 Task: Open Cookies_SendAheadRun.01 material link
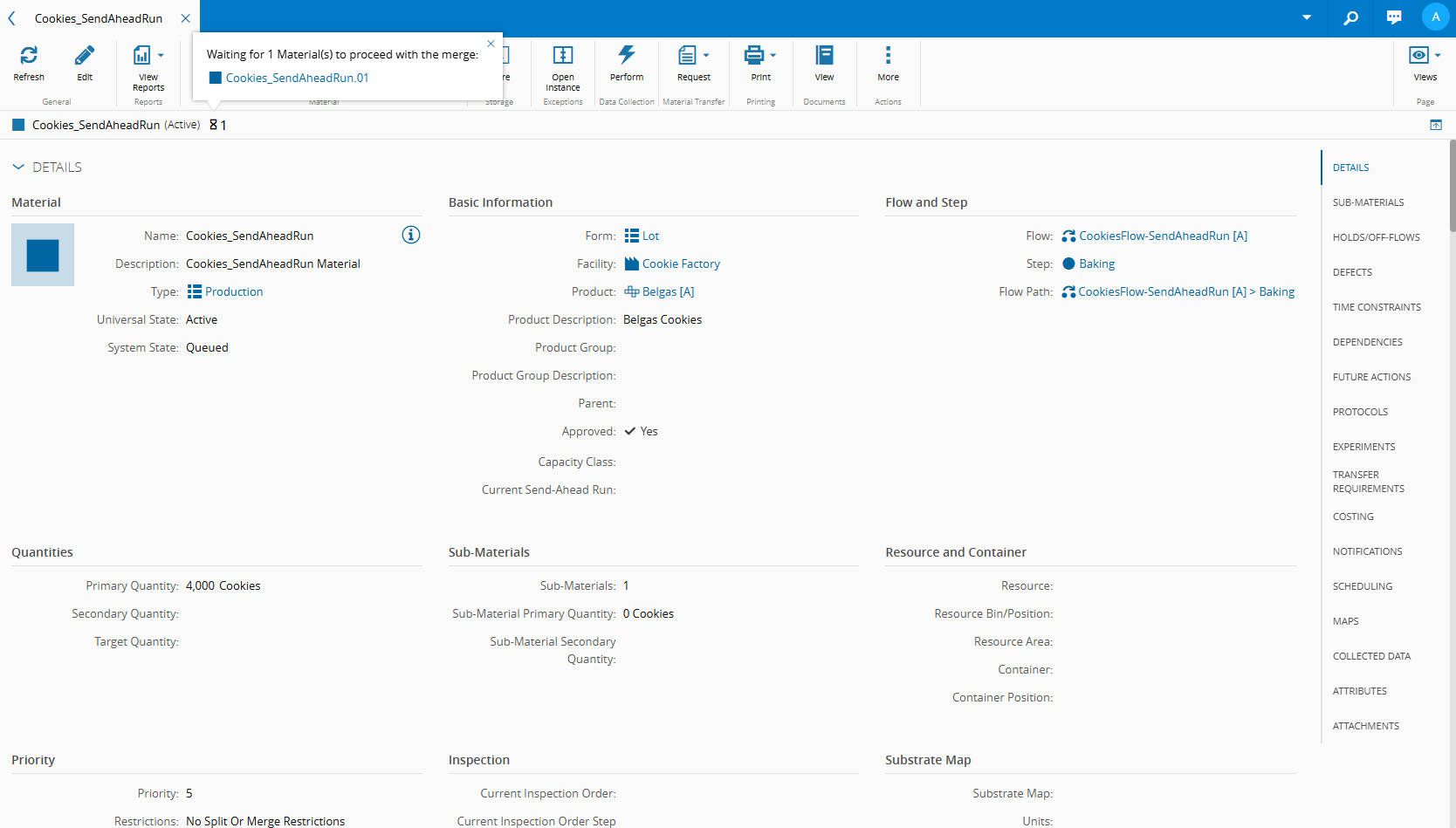click(x=297, y=78)
